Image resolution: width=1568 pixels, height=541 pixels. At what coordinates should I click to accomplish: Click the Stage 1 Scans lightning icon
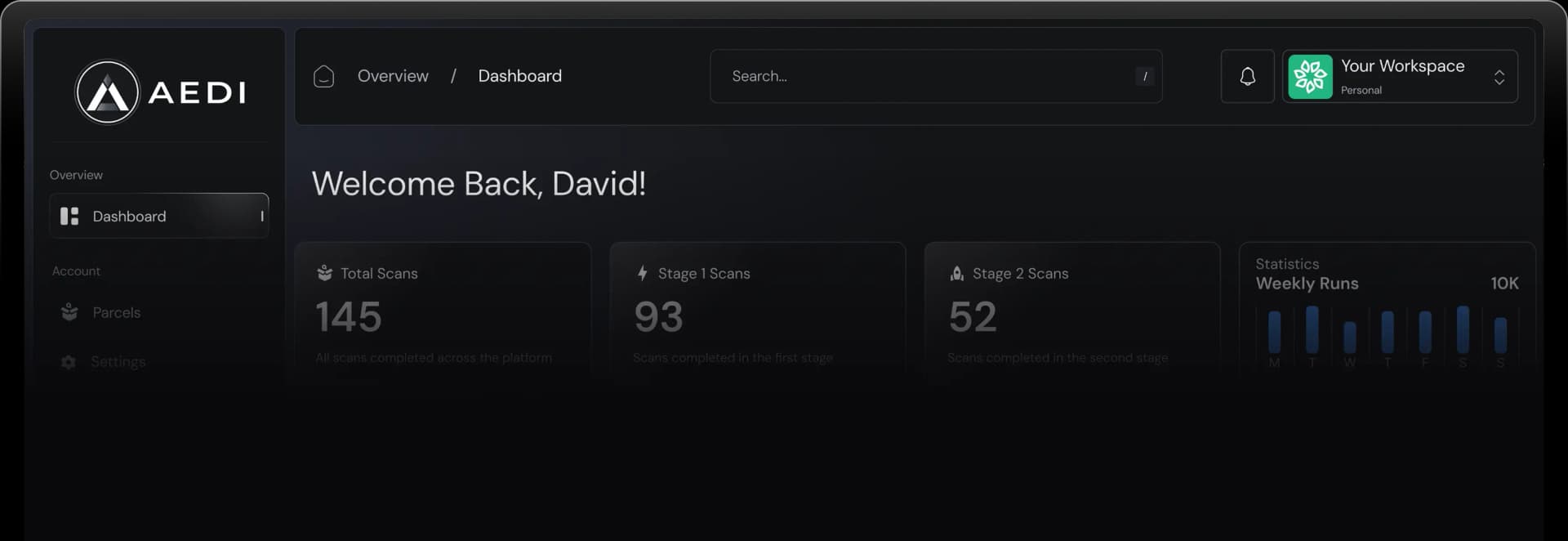tap(640, 273)
